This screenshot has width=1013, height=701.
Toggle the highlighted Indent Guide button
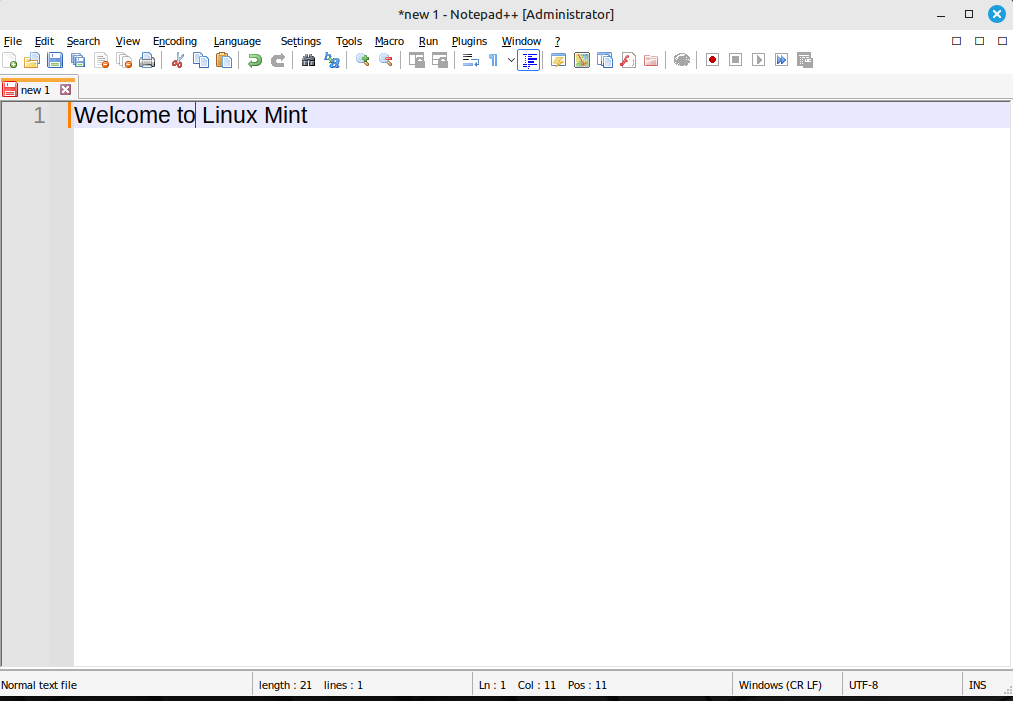pos(528,60)
